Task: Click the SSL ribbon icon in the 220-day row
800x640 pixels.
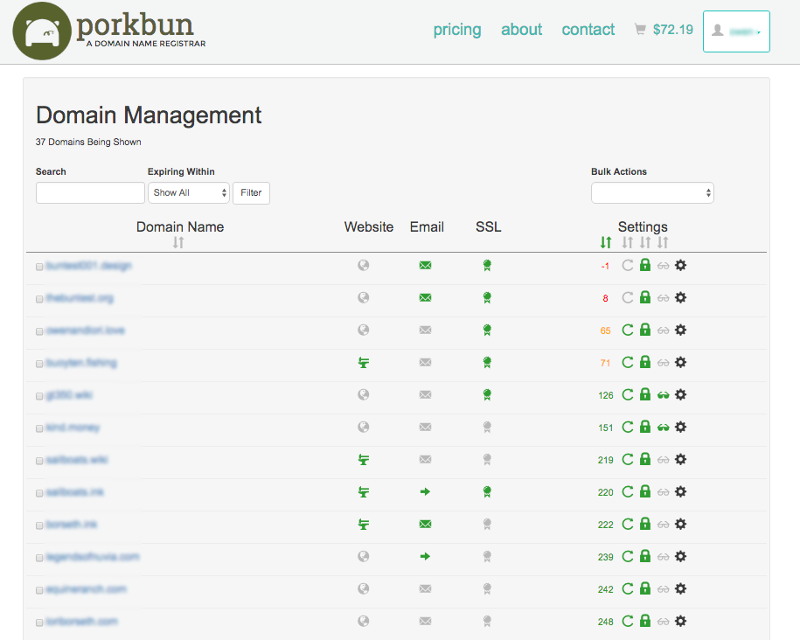Action: pyautogui.click(x=486, y=492)
